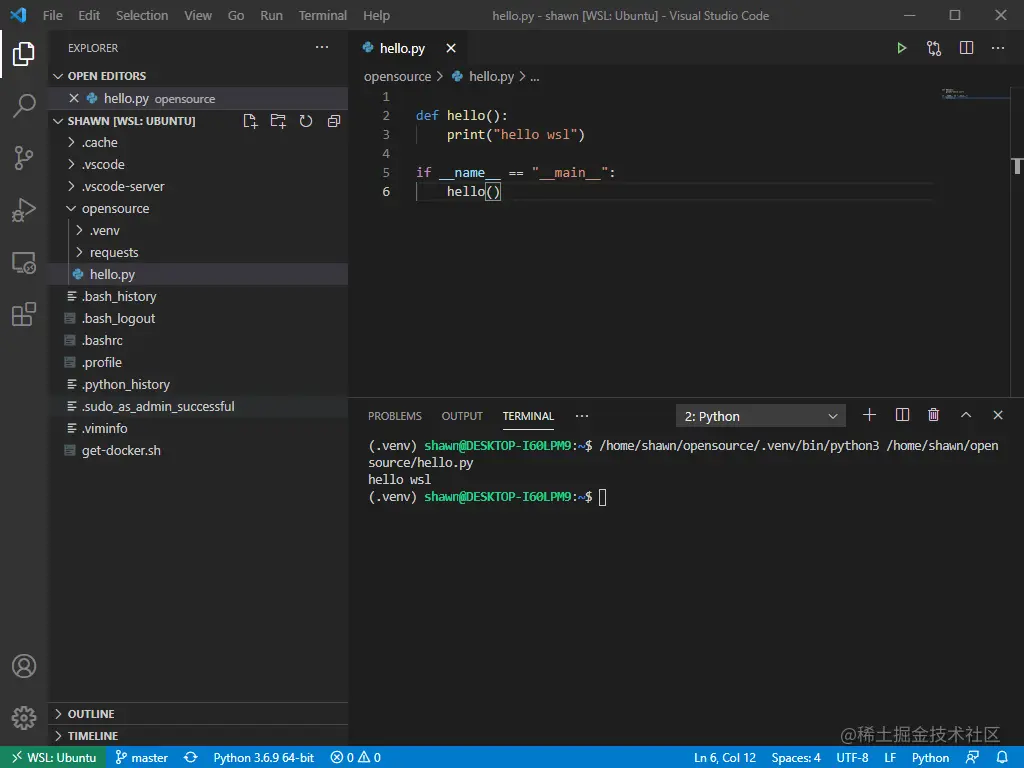Open notifications via bell icon
This screenshot has height=768, width=1024.
pos(1002,757)
